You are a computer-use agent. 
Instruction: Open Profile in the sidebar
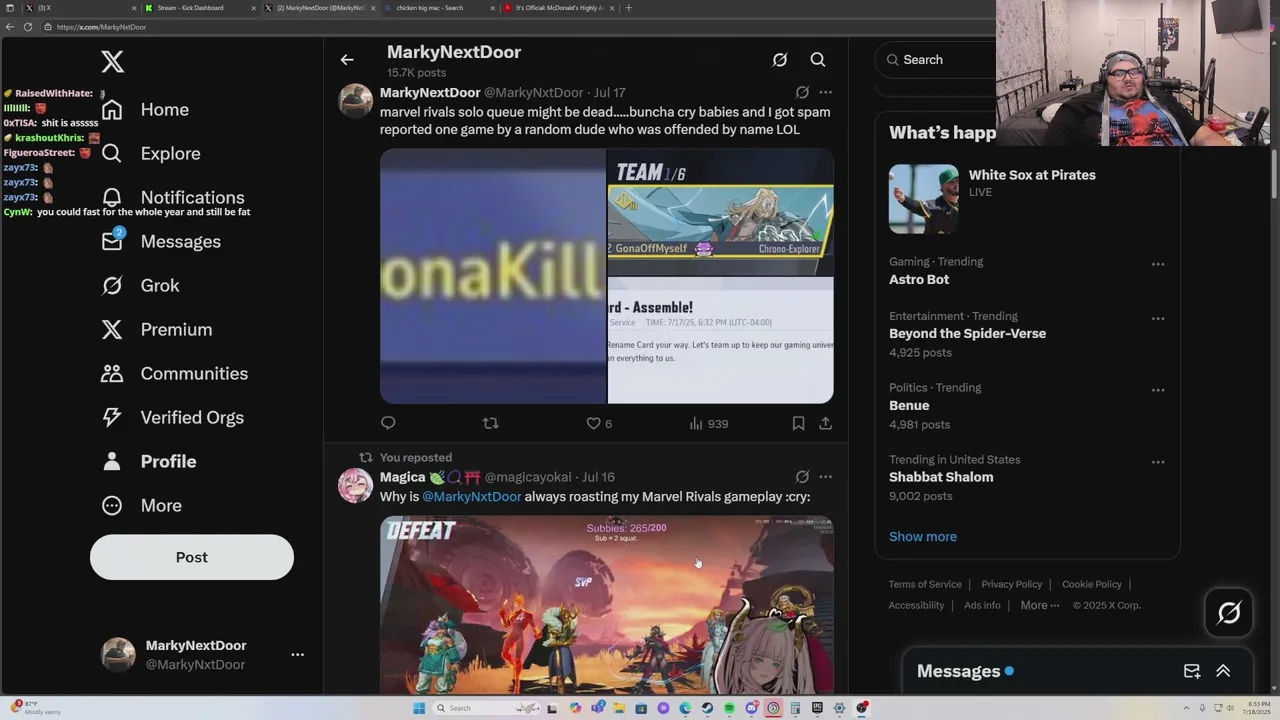149,462
